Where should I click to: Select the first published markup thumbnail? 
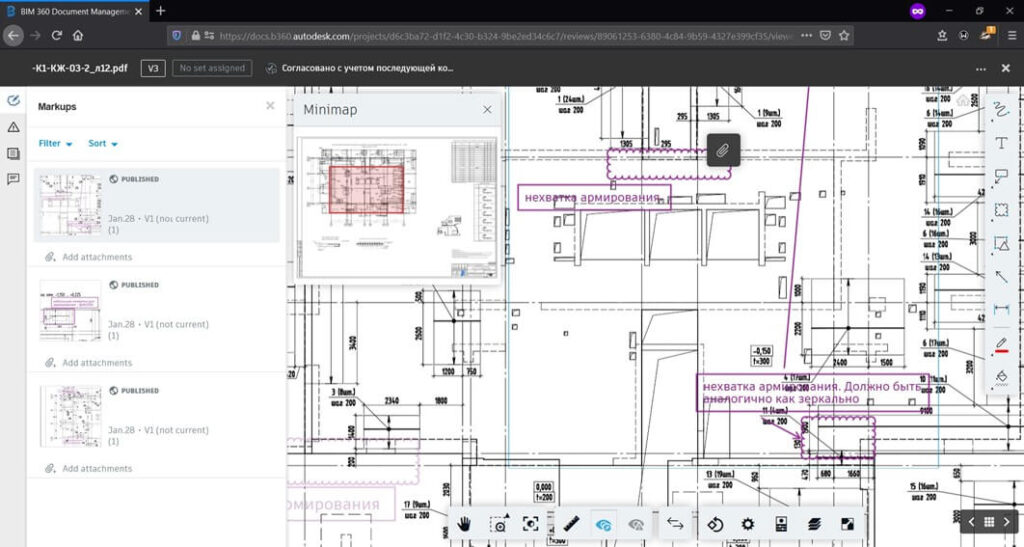pyautogui.click(x=71, y=205)
